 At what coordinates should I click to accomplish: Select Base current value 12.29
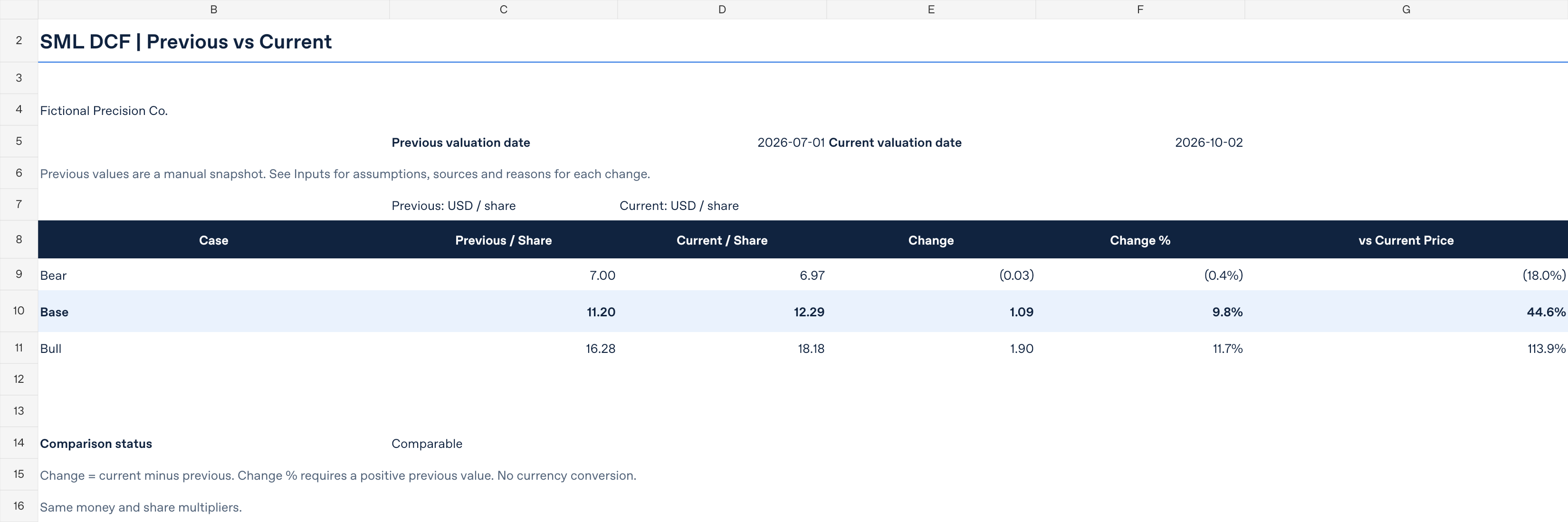(722, 312)
